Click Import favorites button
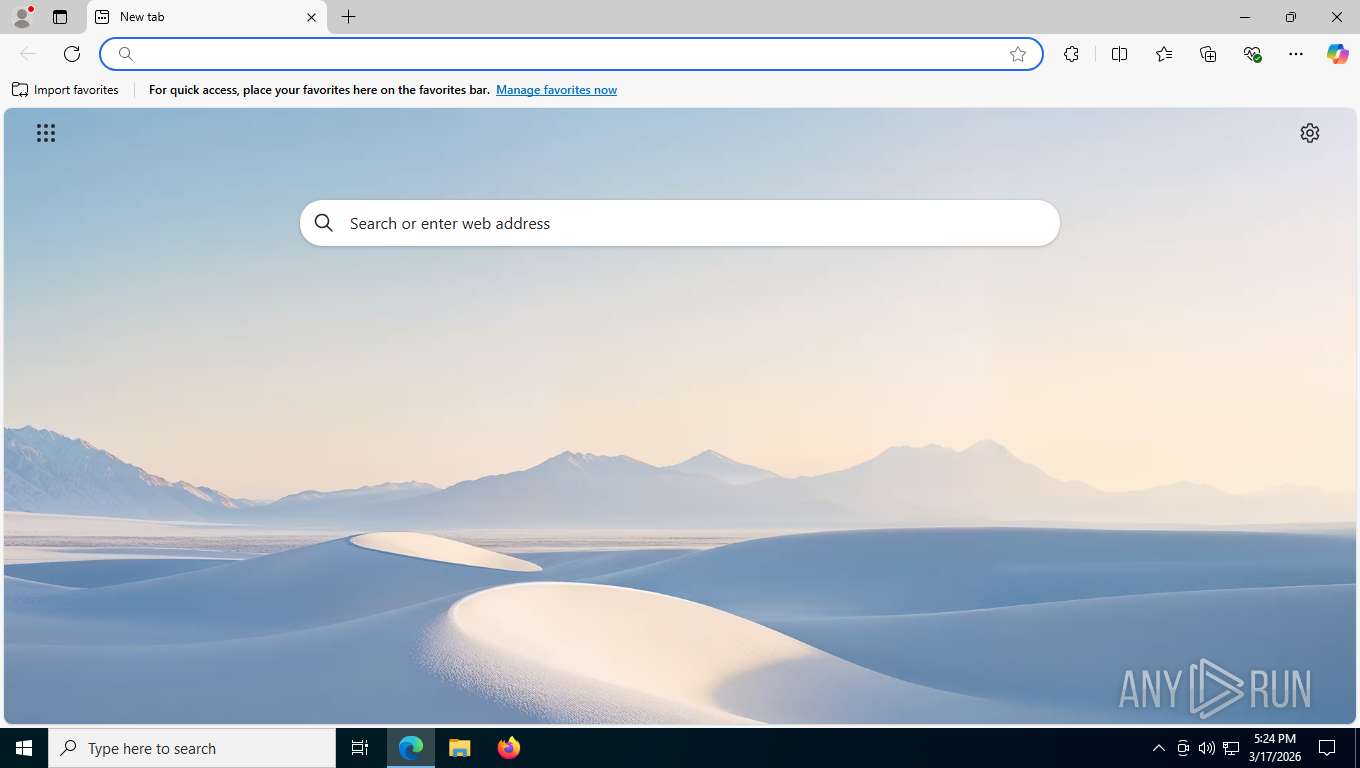Image resolution: width=1360 pixels, height=768 pixels. 65,90
